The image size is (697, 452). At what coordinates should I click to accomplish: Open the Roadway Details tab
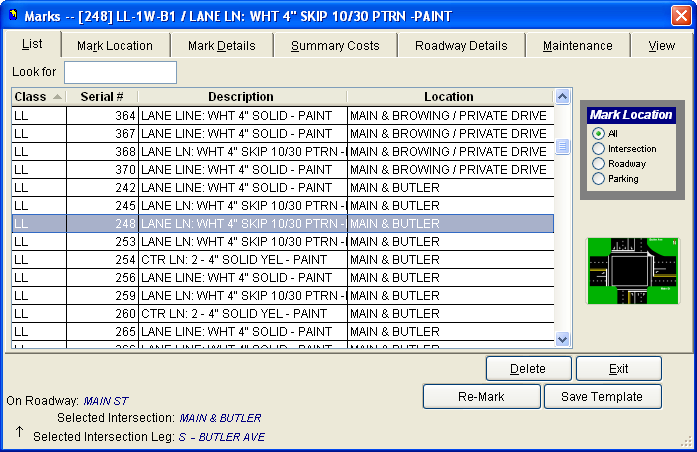(x=461, y=46)
